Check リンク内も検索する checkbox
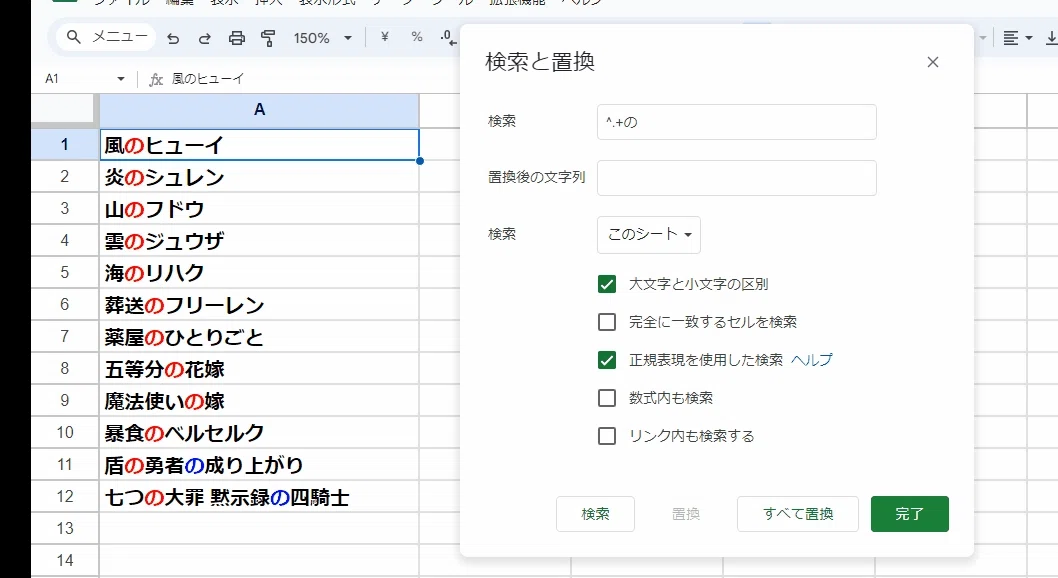The image size is (1058, 578). [x=607, y=436]
